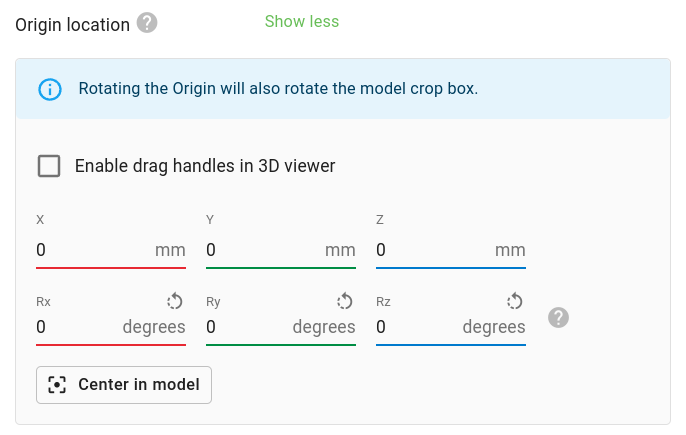Click the rotation info message text
686x435 pixels.
coord(278,89)
